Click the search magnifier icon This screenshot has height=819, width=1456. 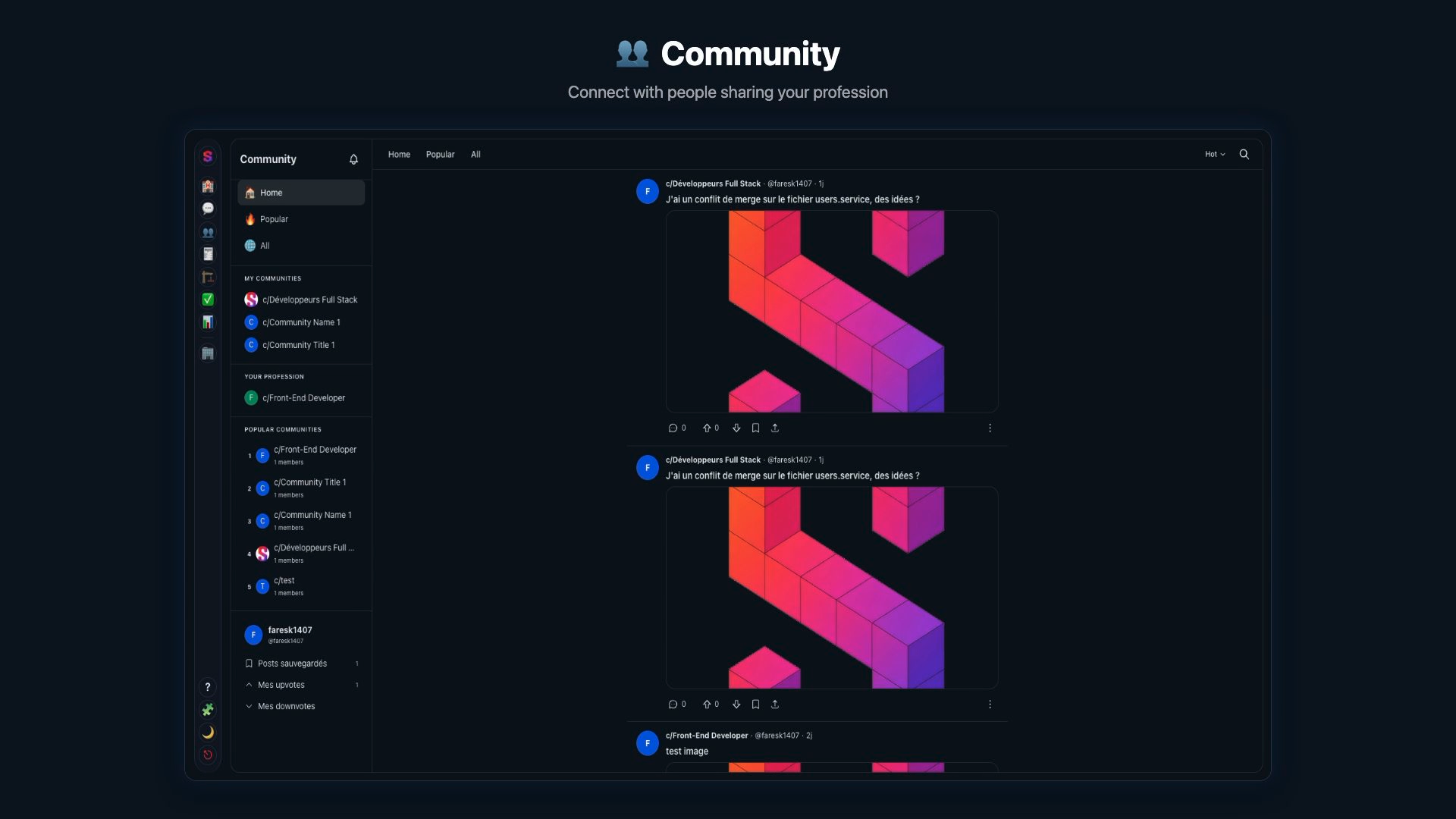coord(1244,154)
